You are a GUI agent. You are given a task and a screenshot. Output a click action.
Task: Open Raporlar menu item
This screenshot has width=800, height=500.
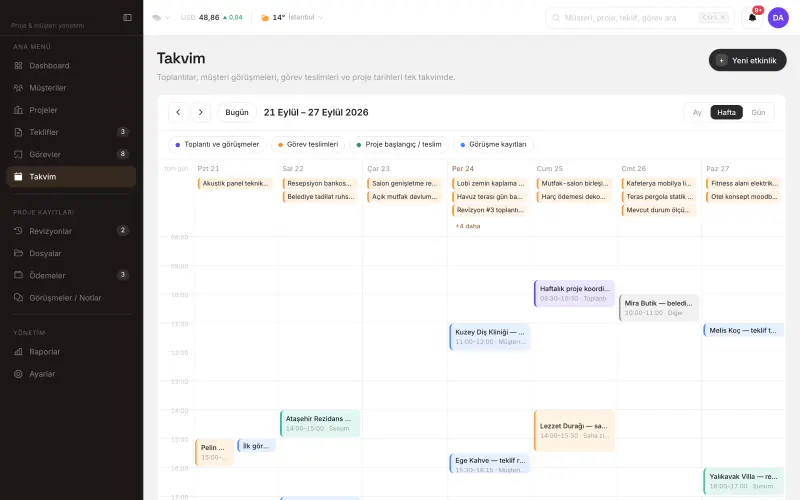click(x=71, y=352)
